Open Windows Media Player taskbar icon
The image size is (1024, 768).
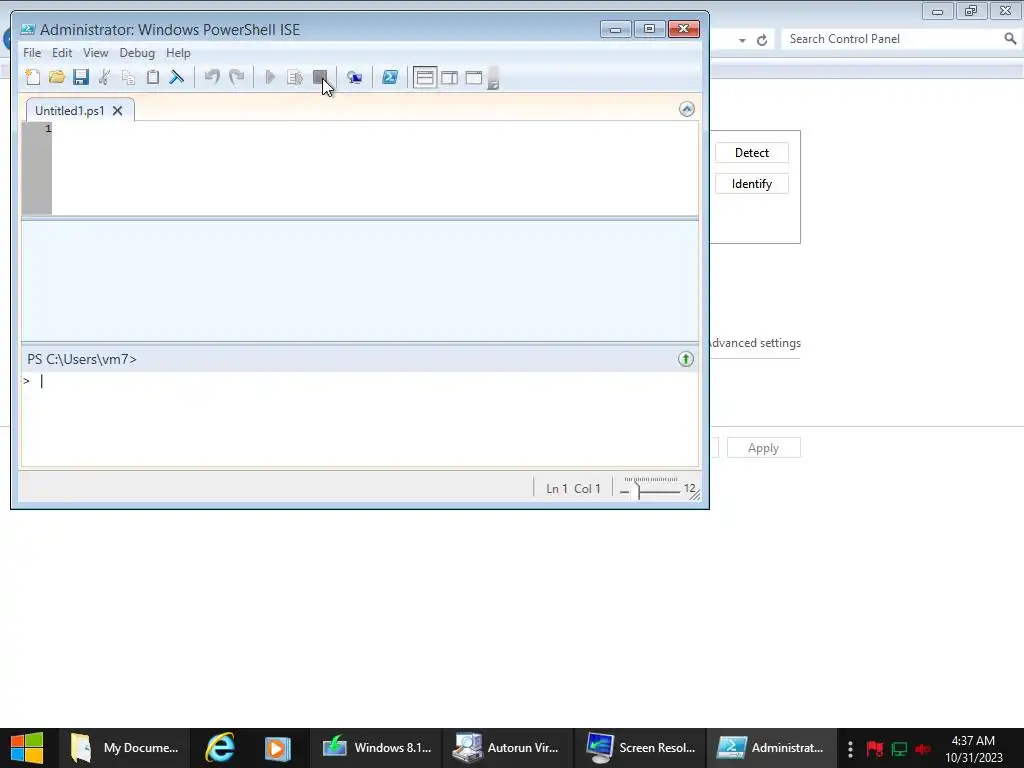(x=277, y=748)
